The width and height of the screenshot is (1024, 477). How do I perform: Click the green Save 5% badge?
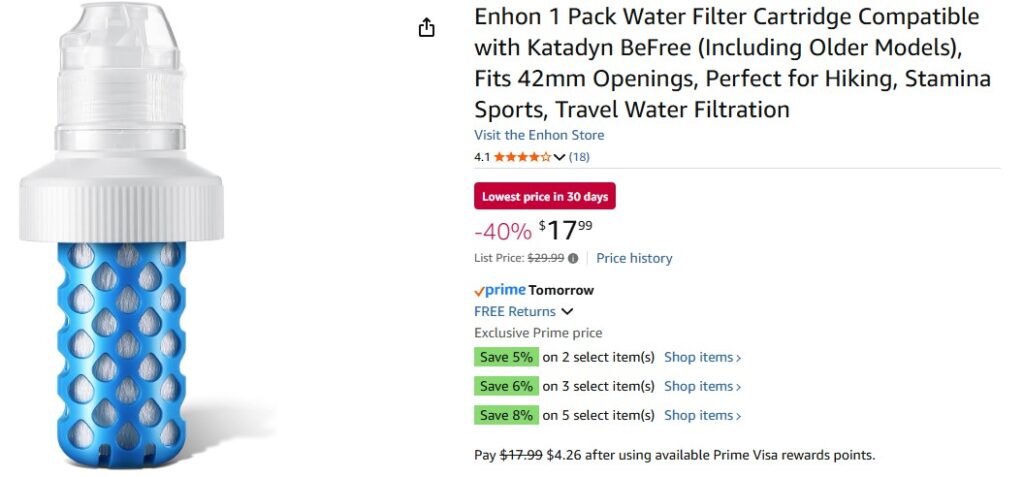pos(506,357)
